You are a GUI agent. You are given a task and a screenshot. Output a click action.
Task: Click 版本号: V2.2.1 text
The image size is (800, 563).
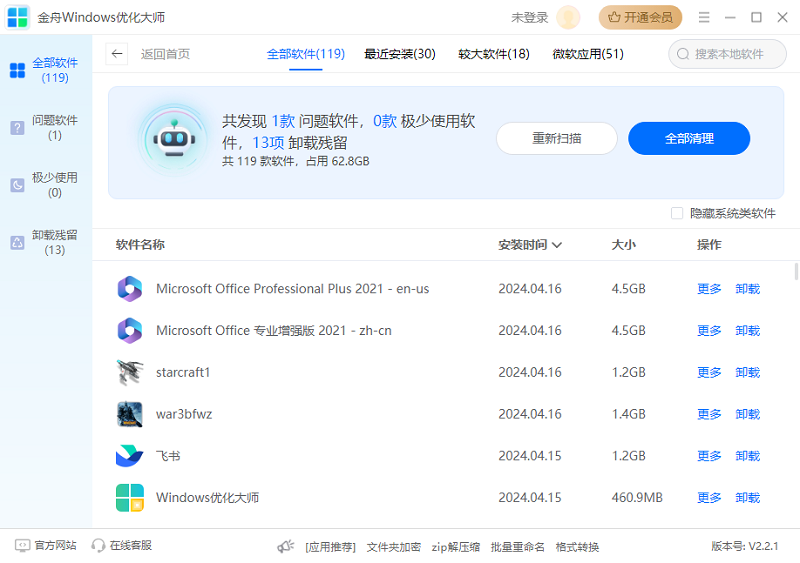pos(744,546)
